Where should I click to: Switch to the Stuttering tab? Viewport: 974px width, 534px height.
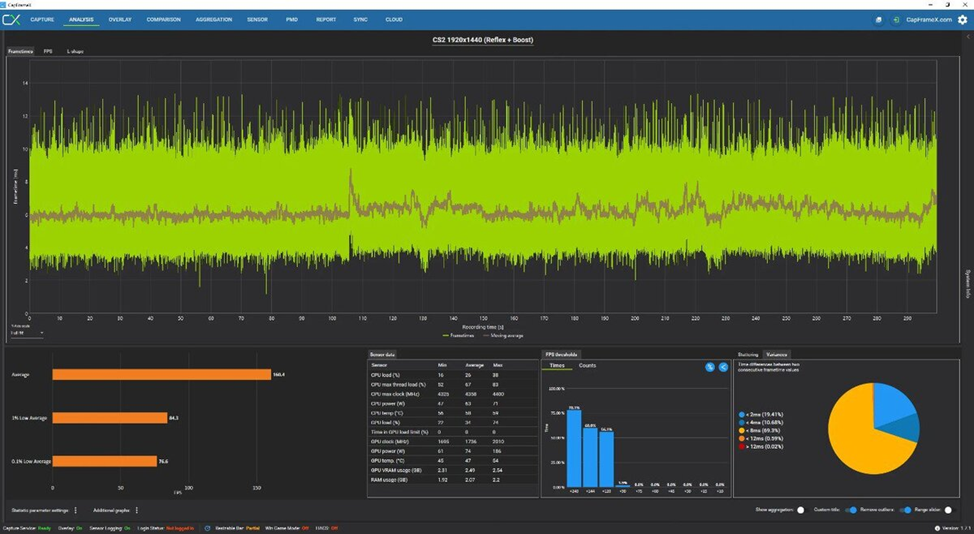[x=748, y=355]
